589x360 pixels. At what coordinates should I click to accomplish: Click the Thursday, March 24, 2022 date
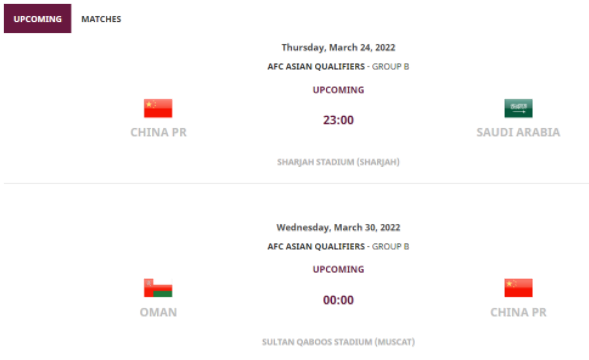(x=338, y=47)
